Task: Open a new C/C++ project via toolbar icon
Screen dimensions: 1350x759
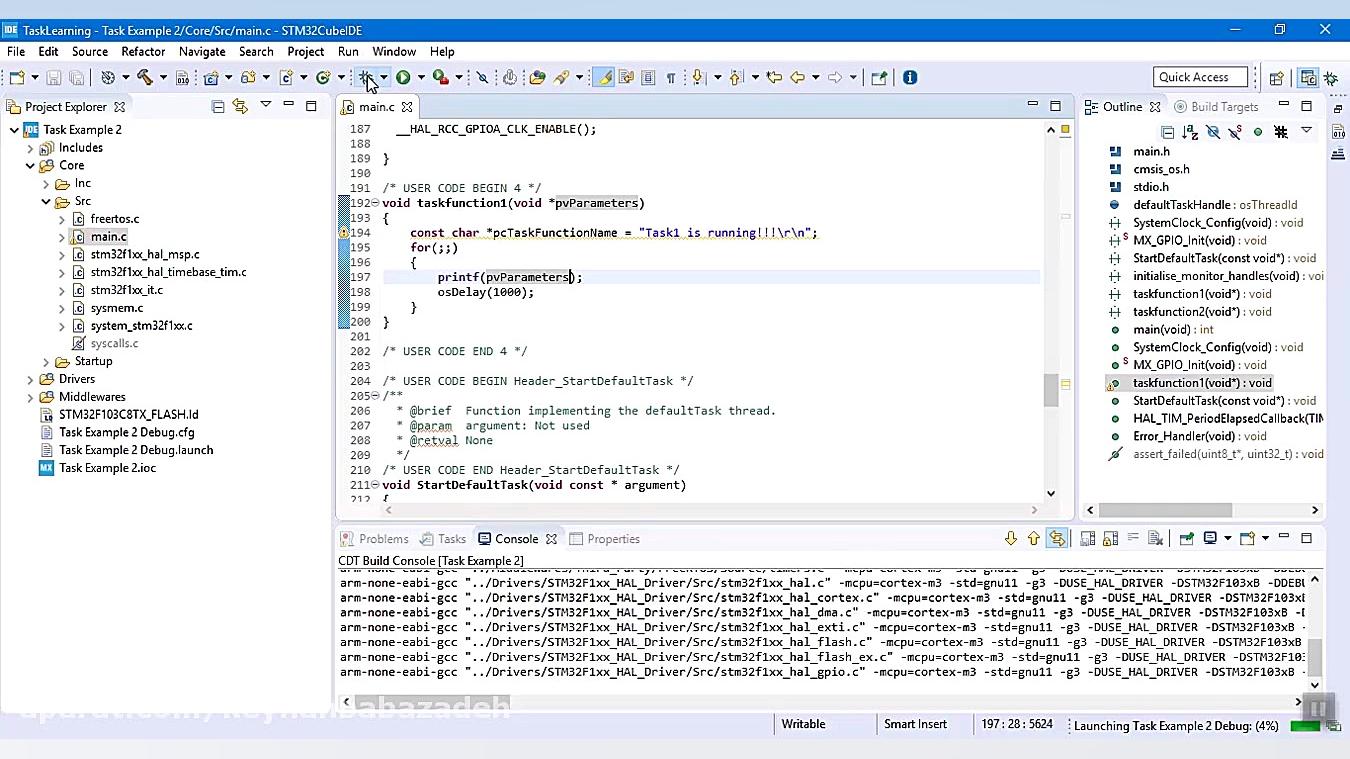Action: pyautogui.click(x=210, y=77)
